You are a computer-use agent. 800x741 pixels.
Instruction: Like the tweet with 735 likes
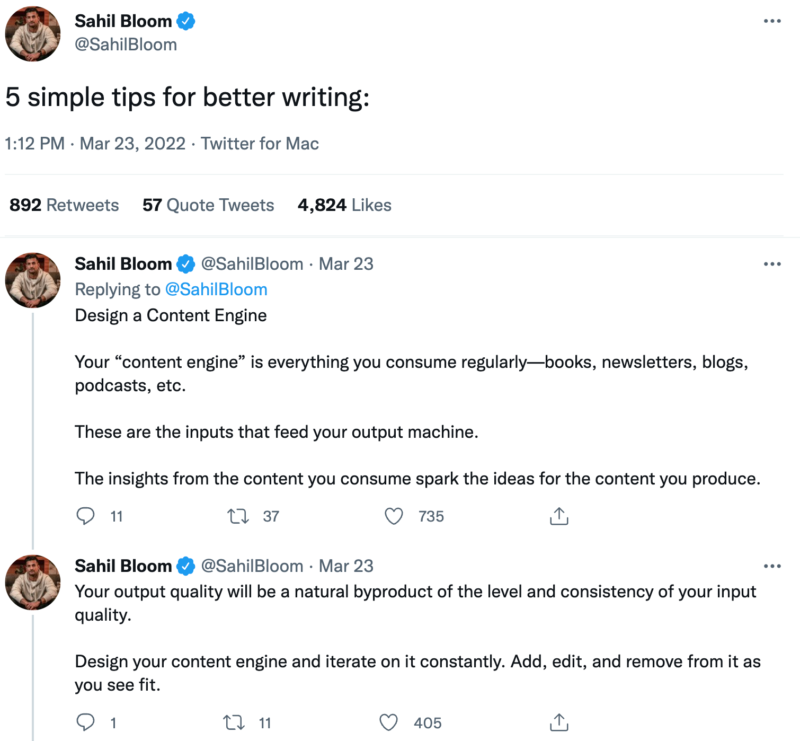(393, 516)
